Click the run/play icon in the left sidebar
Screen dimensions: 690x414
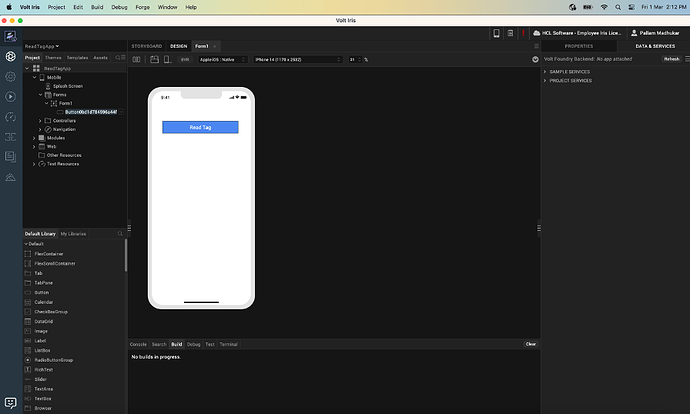tap(11, 97)
